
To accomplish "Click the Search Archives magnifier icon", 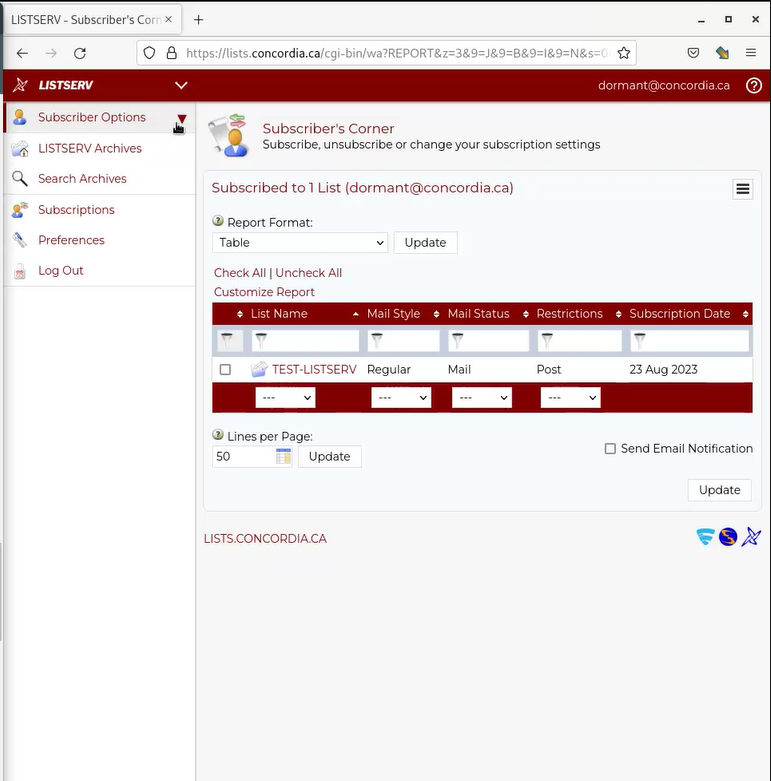I will click(20, 178).
